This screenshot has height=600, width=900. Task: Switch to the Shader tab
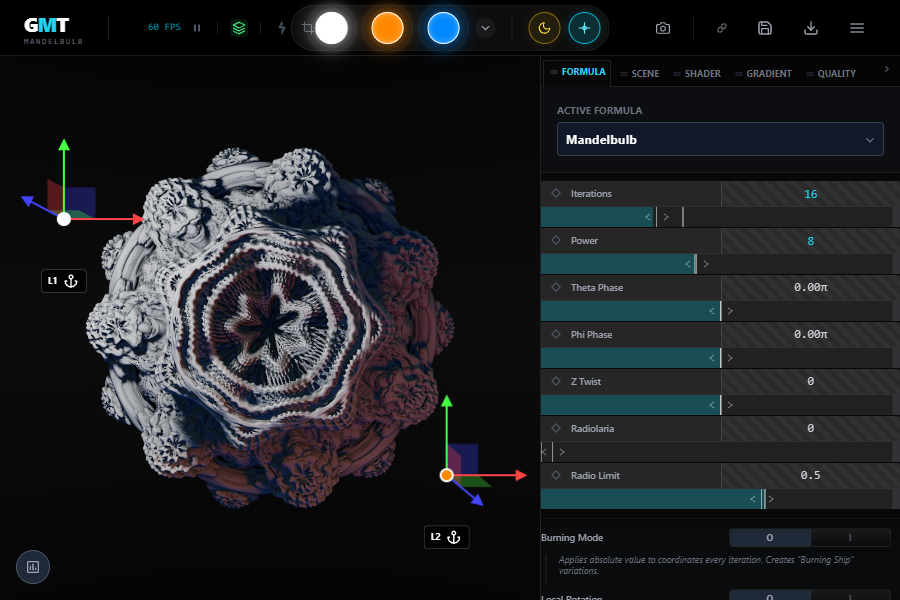pos(697,73)
